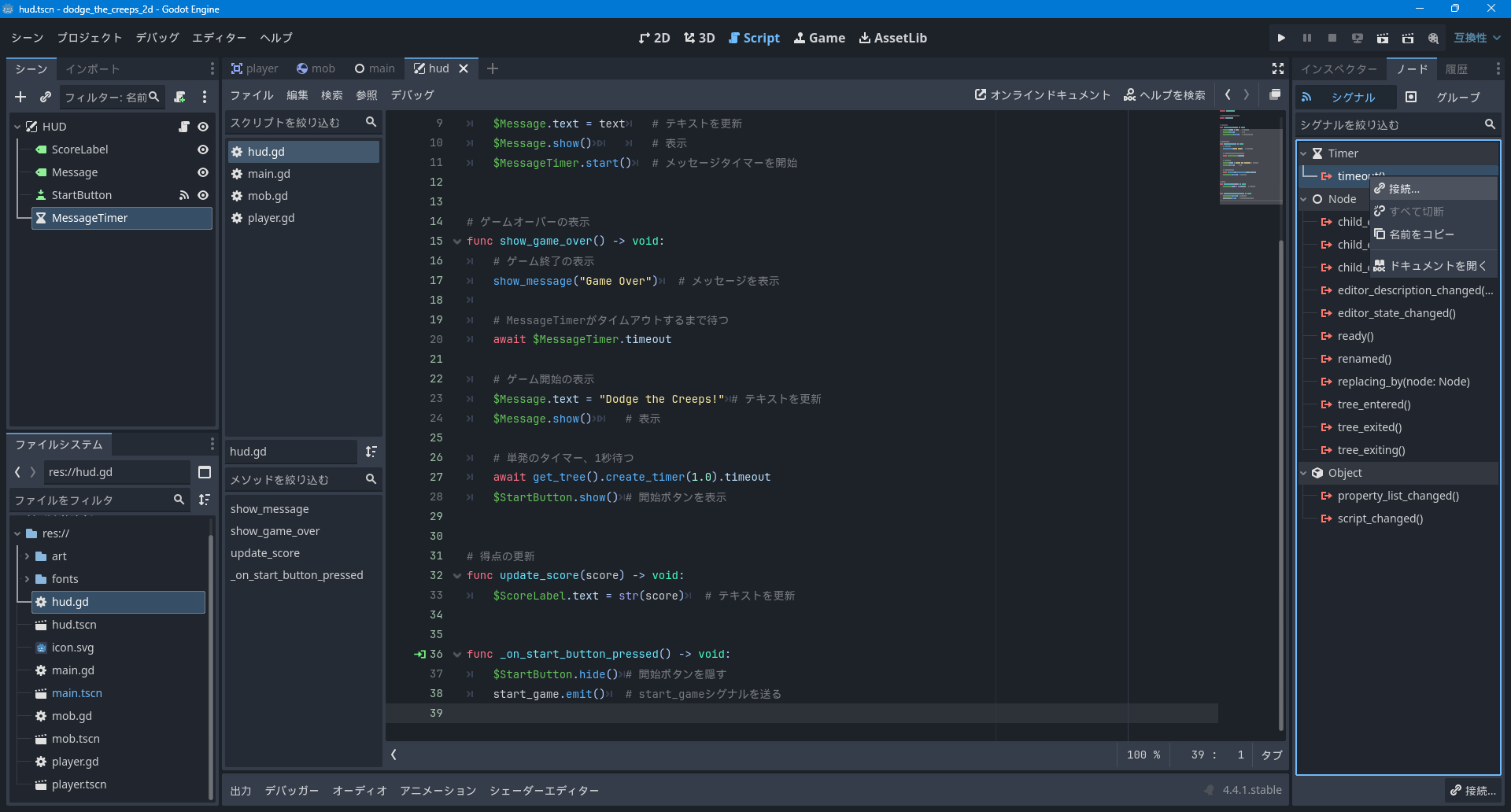Toggle visibility of ScoreLabel node

click(203, 149)
